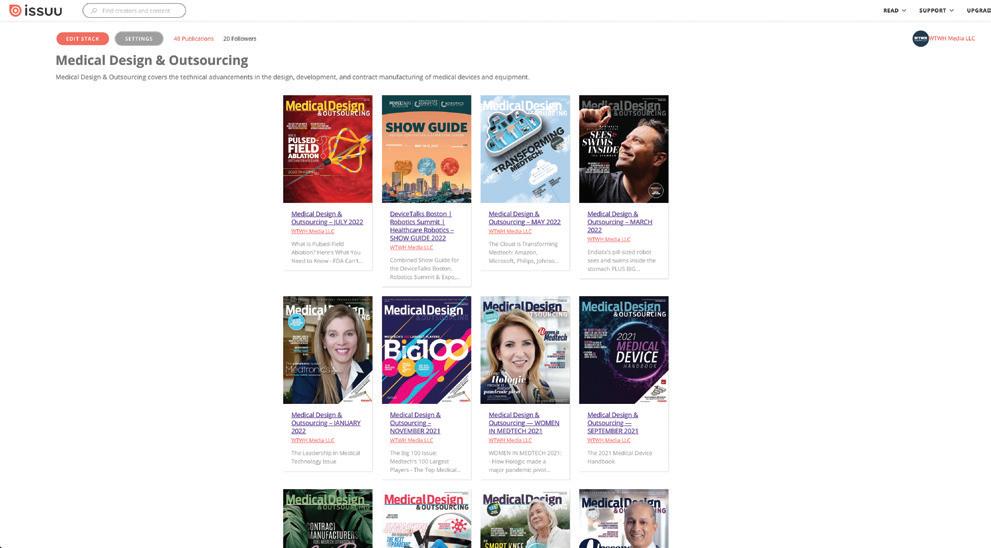Open the Show Guide cover thumbnail

(426, 149)
